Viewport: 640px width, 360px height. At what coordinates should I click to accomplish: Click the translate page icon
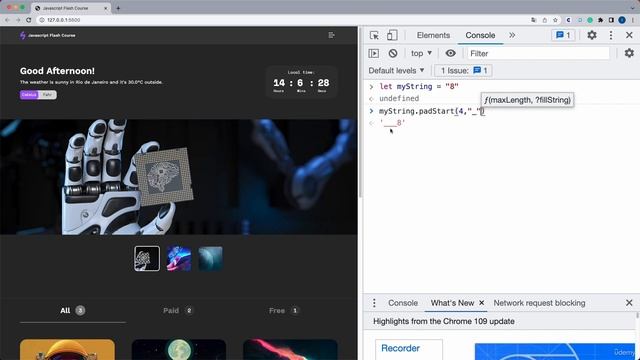click(533, 20)
